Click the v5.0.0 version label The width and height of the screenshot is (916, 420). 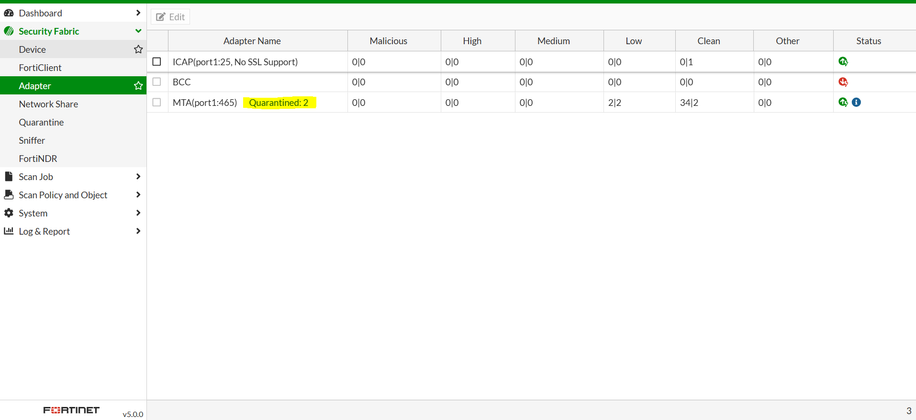pyautogui.click(x=133, y=414)
